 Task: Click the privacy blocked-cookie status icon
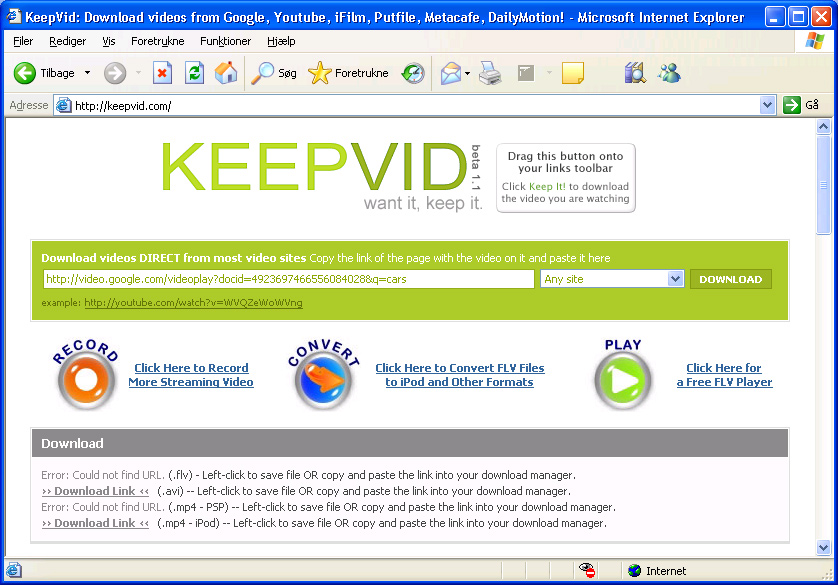coord(587,571)
